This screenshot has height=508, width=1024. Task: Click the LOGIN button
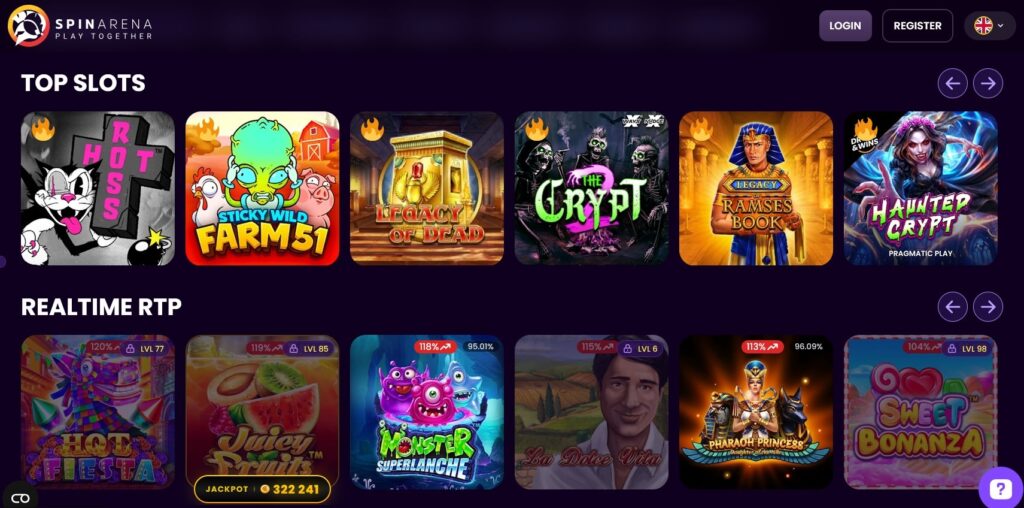[845, 25]
